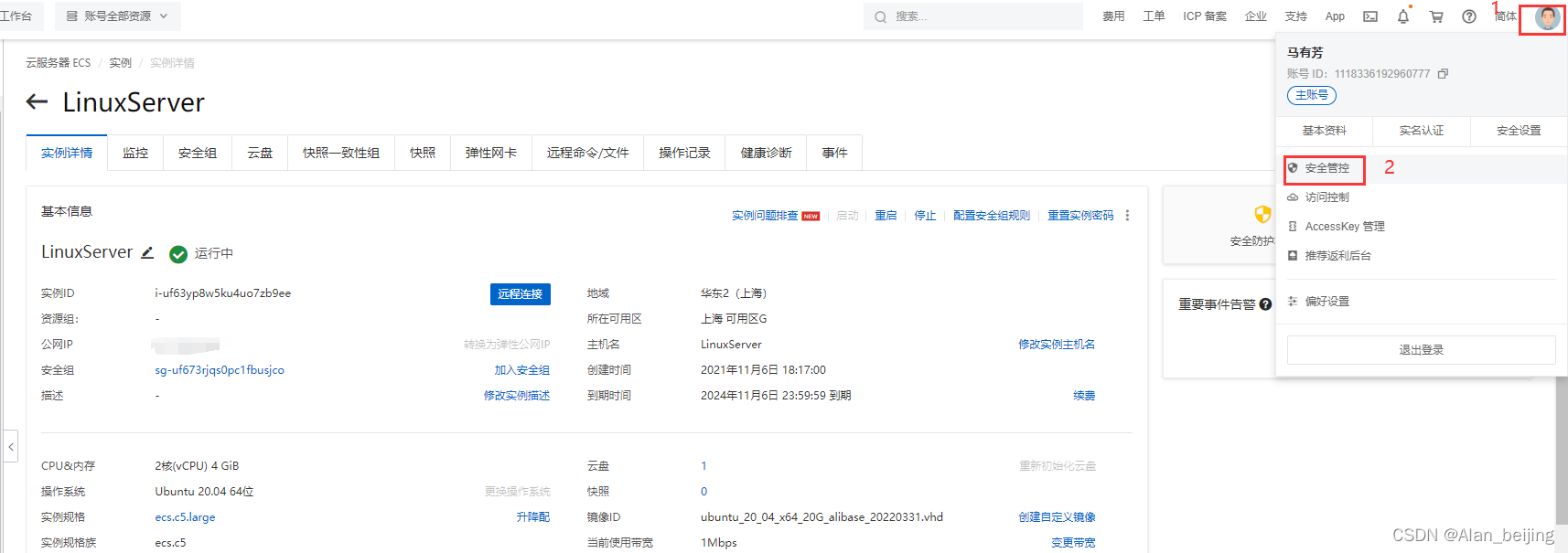Viewport: 1568px width, 553px height.
Task: Open the help question mark icon
Action: (1469, 16)
